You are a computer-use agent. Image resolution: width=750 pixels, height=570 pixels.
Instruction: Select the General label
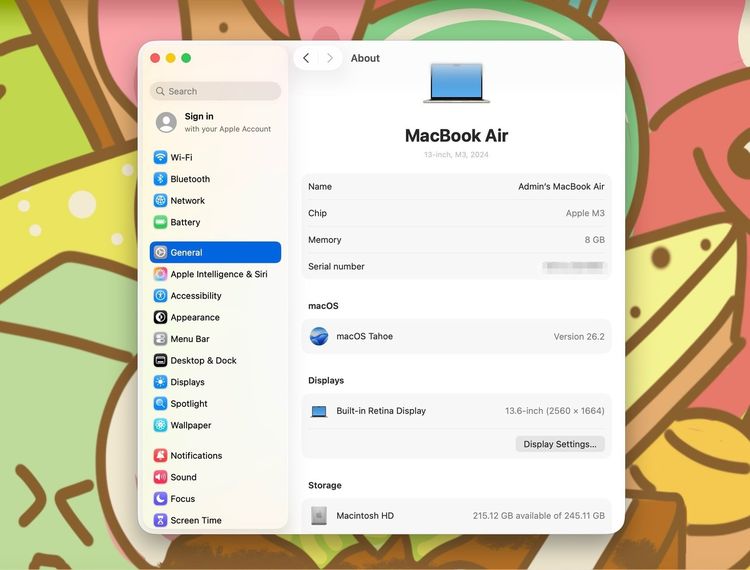click(x=187, y=252)
